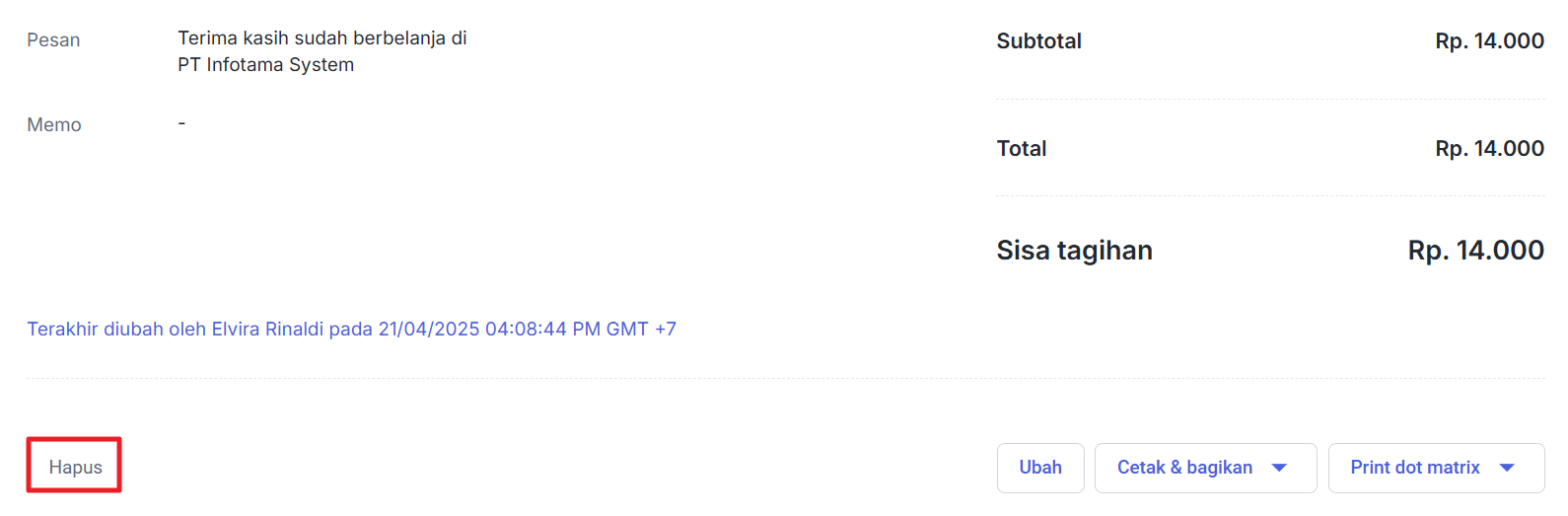This screenshot has height=516, width=1568.
Task: Click the Hapus delete button
Action: click(x=75, y=467)
